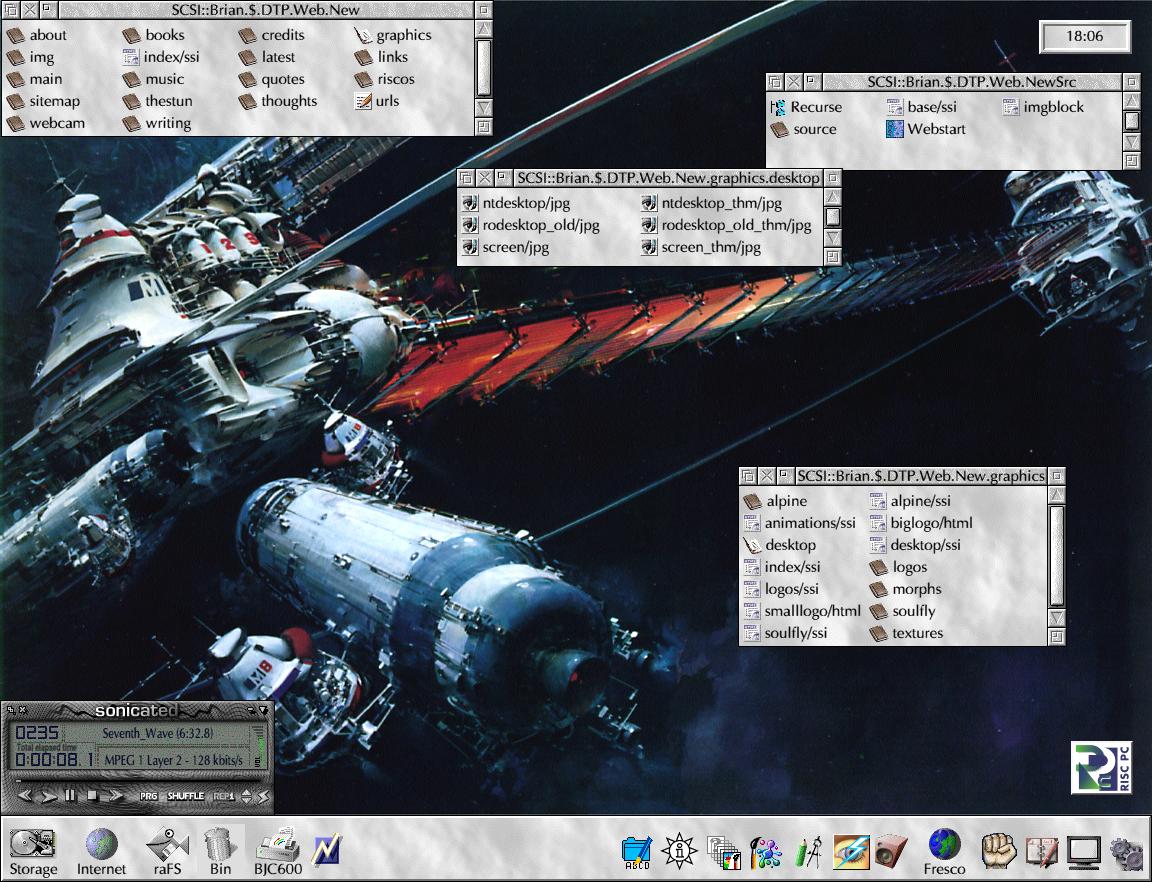Click the loudspeaker icon on the icon bar
This screenshot has width=1152, height=882.
click(x=892, y=853)
